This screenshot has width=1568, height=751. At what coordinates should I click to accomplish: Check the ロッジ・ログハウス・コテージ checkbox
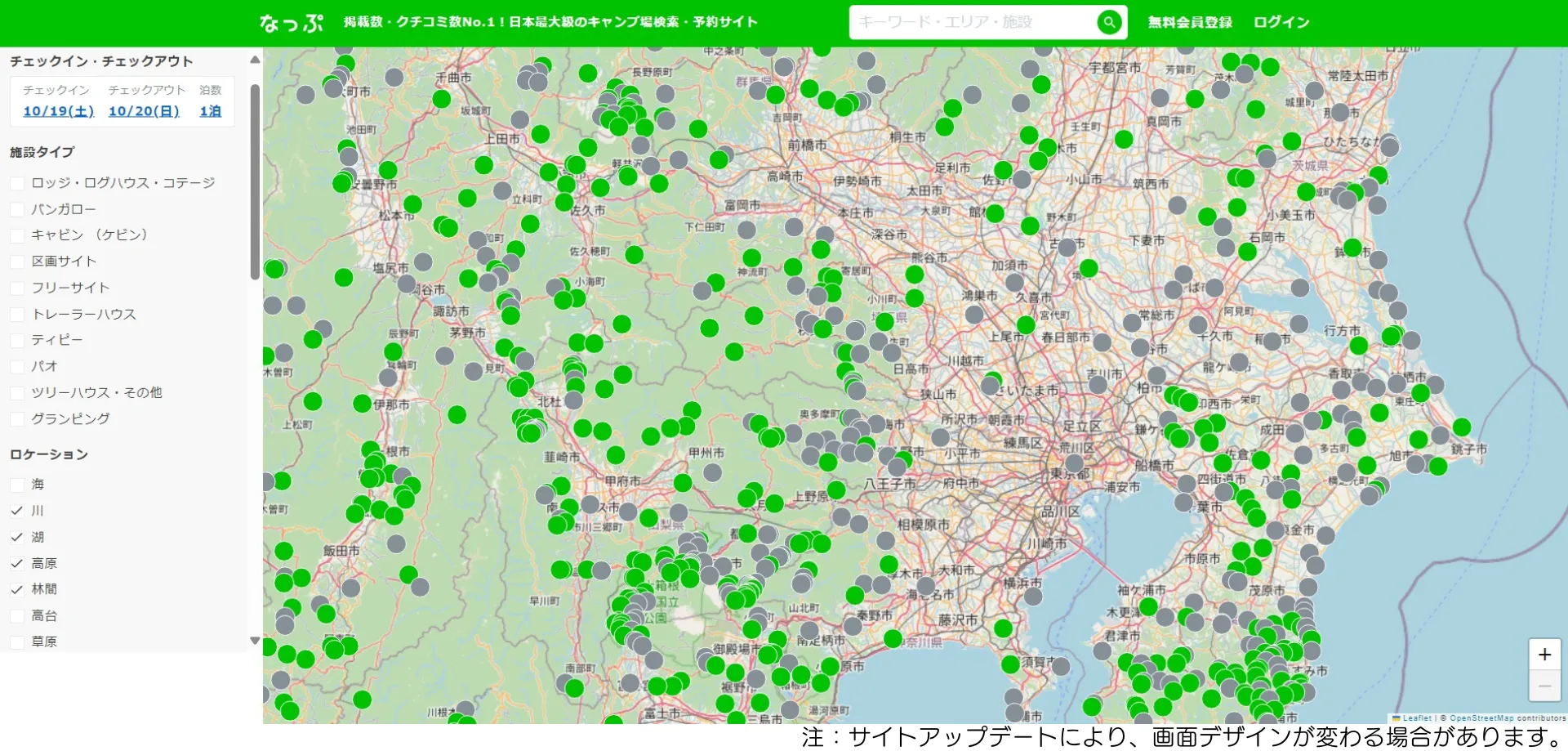[x=17, y=183]
